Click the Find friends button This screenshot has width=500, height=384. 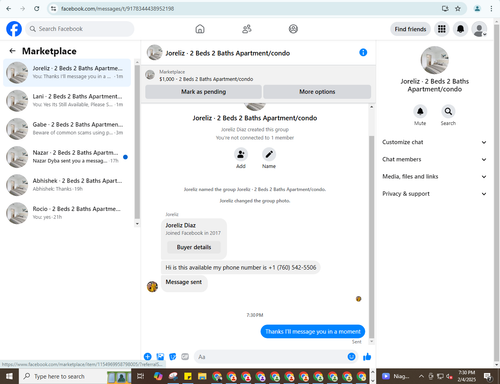(410, 29)
